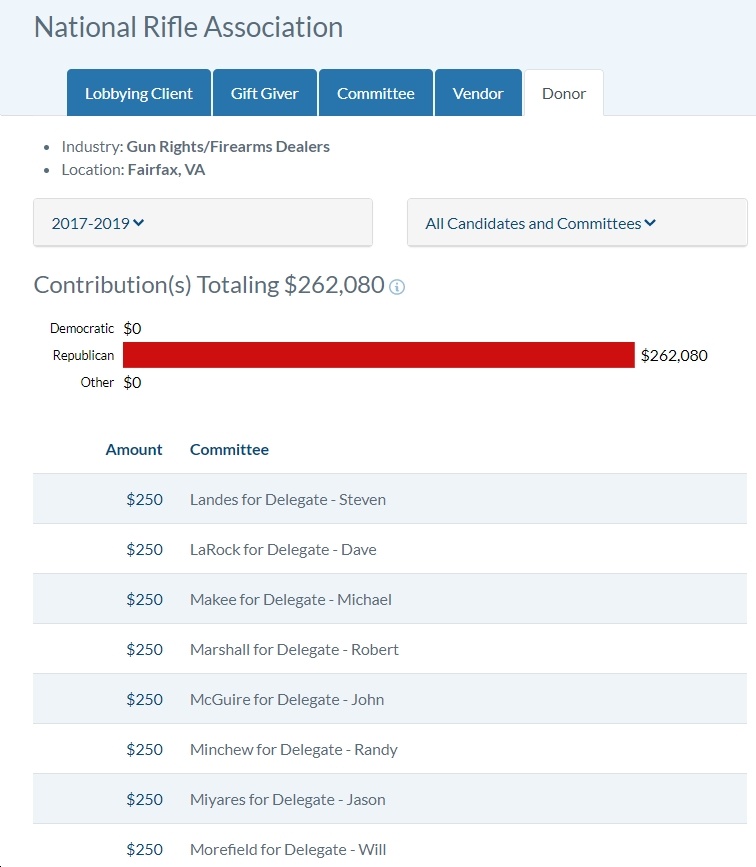Switch to the Lobbying Client tab
Screen dimensions: 756x867
pos(139,93)
